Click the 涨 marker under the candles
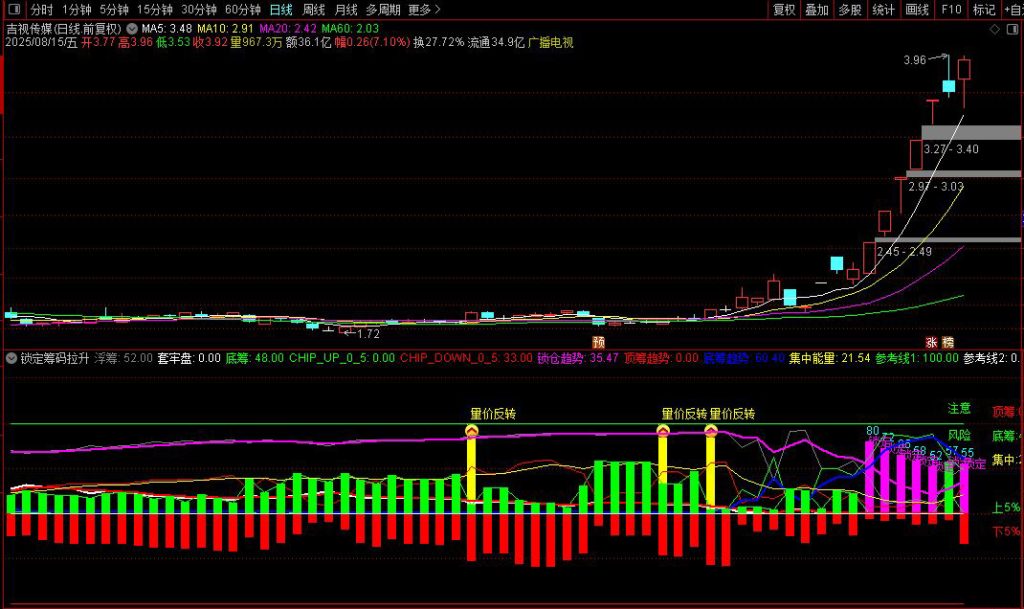 point(931,341)
